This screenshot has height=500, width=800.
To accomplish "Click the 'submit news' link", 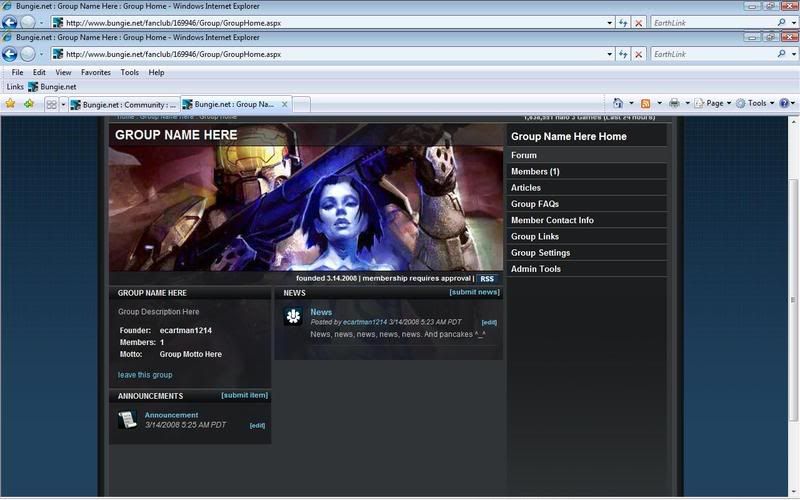I will (474, 292).
